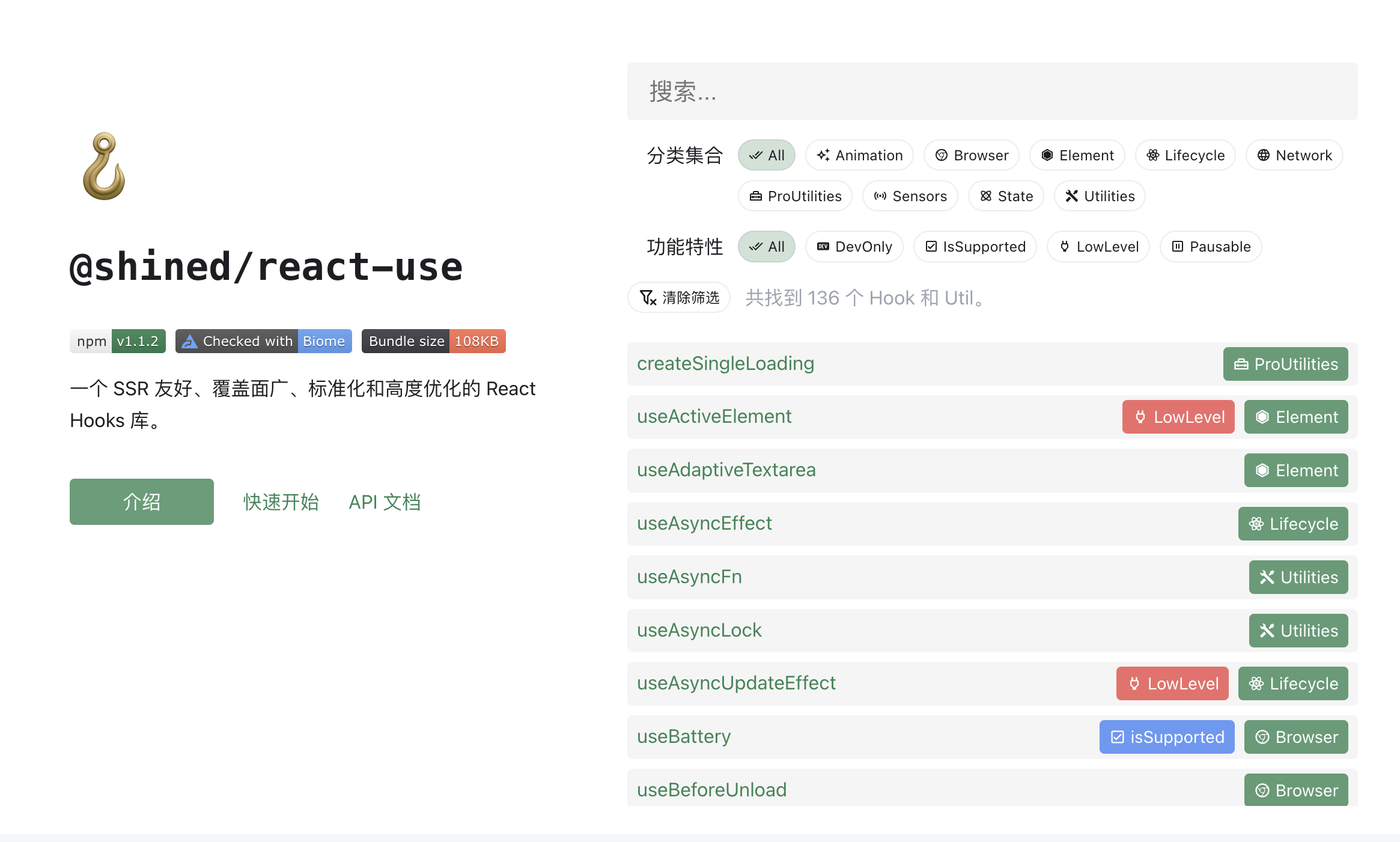Image resolution: width=1400 pixels, height=842 pixels.
Task: Toggle the All category filter chip
Action: pos(767,156)
